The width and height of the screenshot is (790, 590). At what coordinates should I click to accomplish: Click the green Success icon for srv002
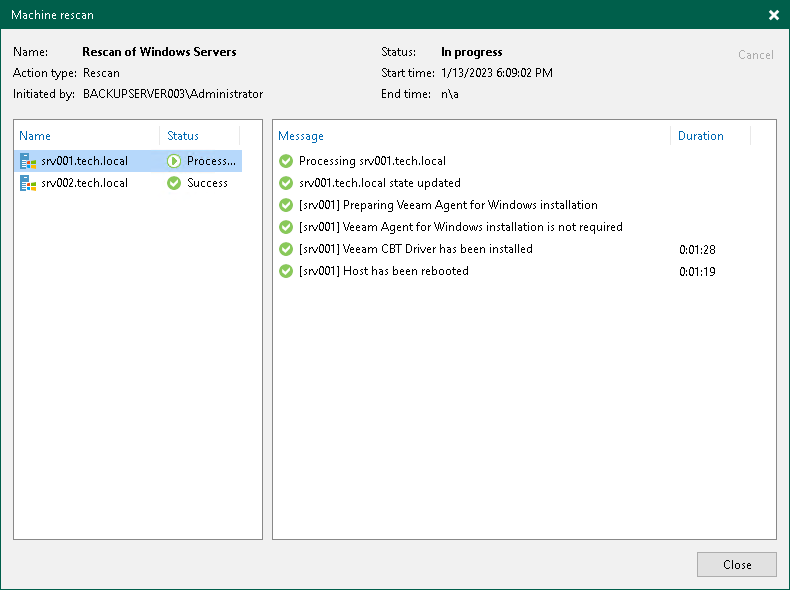click(x=174, y=183)
